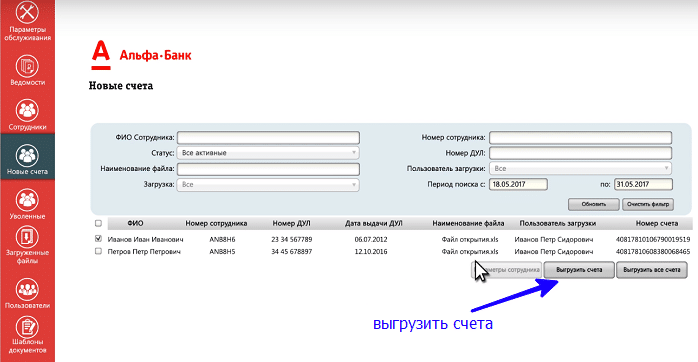698x362 pixels.
Task: Click Файл открытия.xls in Петров row
Action: point(470,252)
